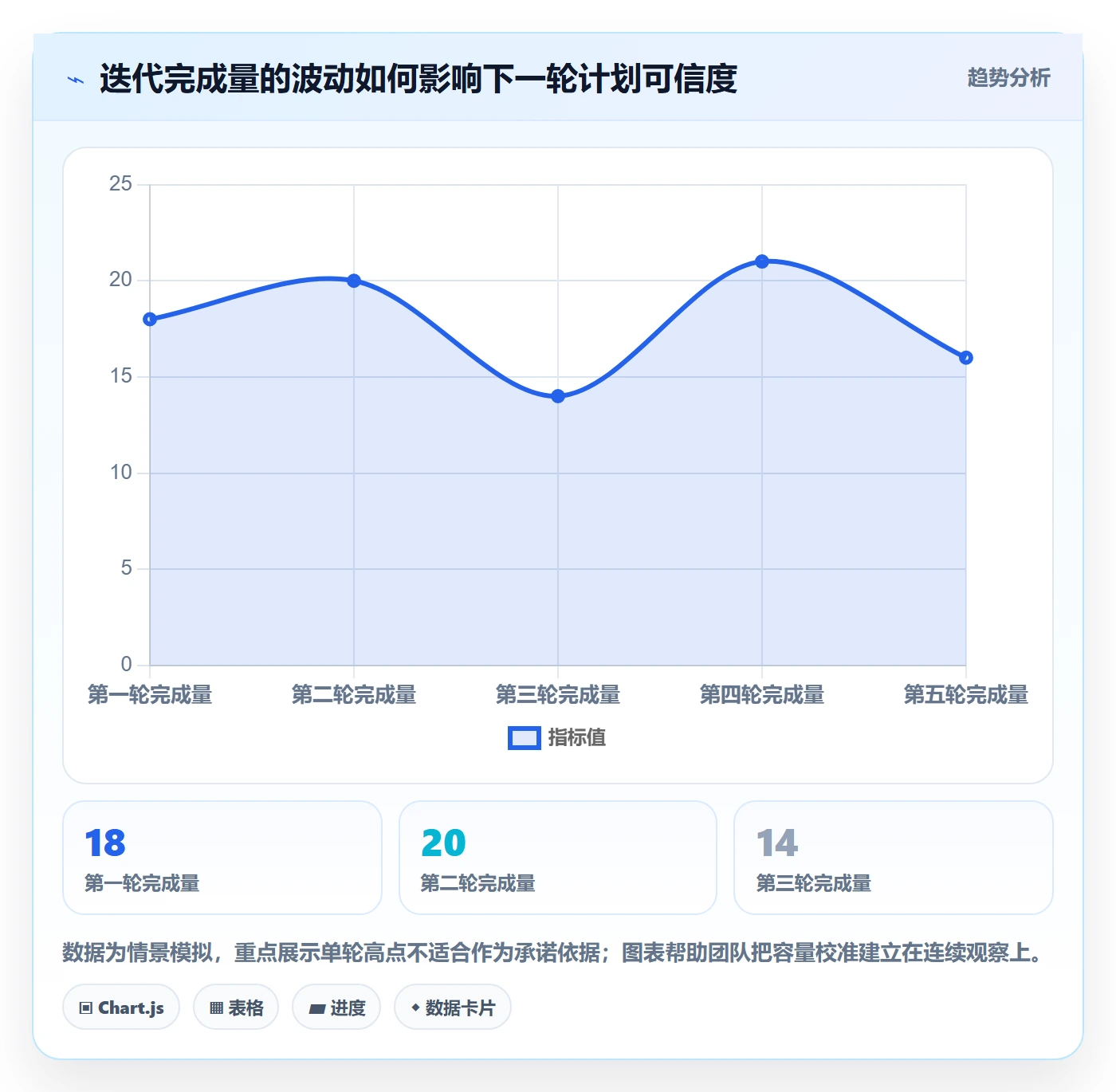Click the main title 迭代完成量的波动如何影响下一轮计划可信度
Image resolution: width=1116 pixels, height=1092 pixels.
(418, 79)
